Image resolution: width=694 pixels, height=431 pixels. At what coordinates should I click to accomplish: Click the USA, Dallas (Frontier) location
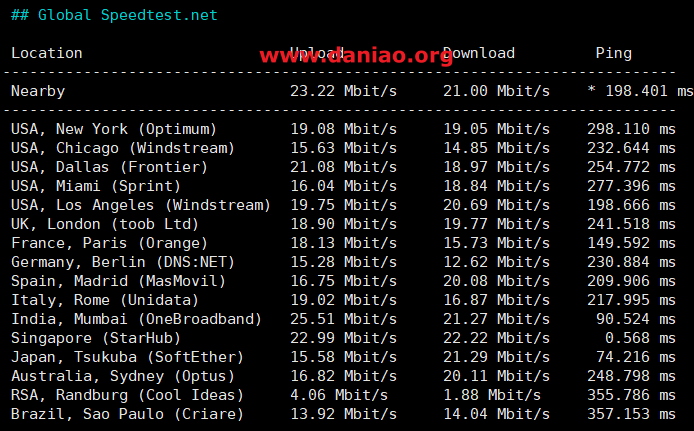109,167
